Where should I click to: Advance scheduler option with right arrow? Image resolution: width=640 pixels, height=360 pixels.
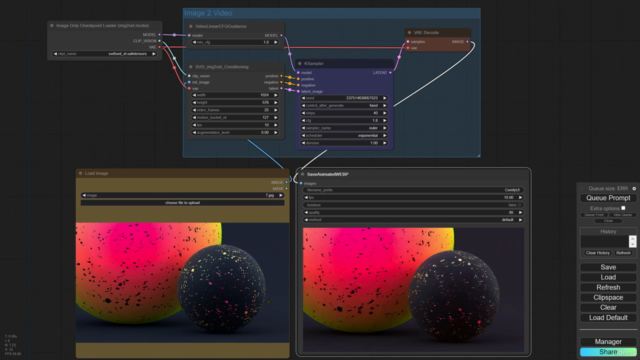point(384,136)
